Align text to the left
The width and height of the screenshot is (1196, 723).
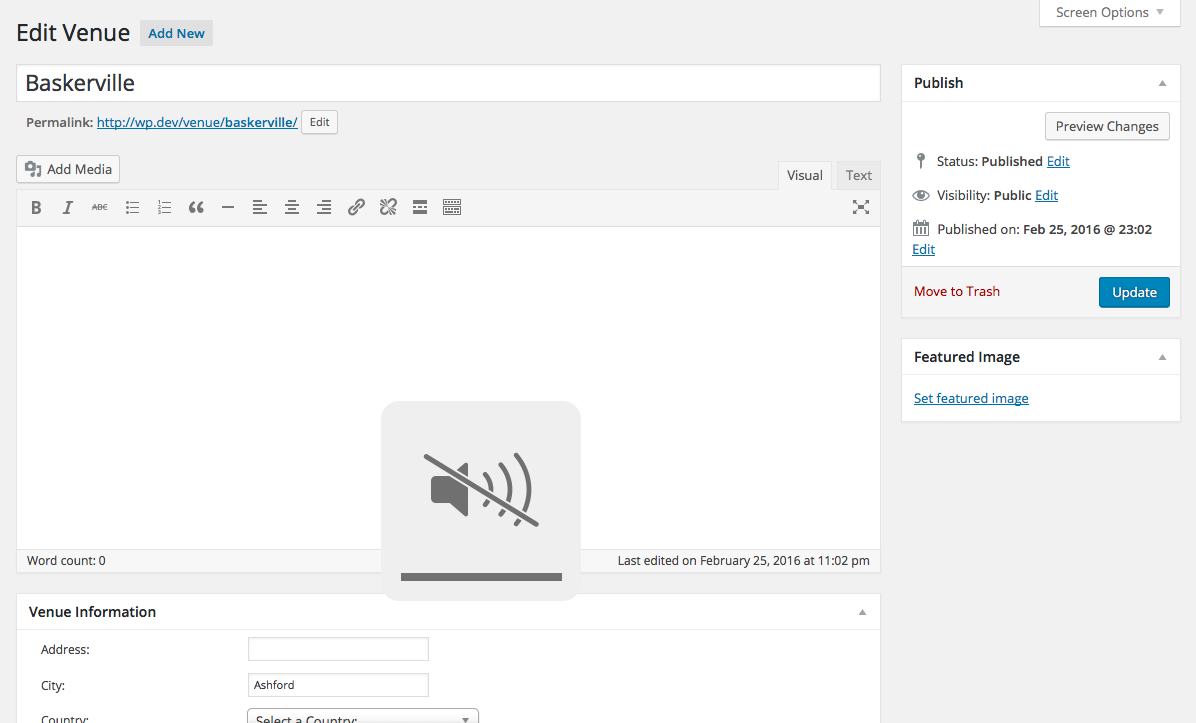pyautogui.click(x=260, y=208)
